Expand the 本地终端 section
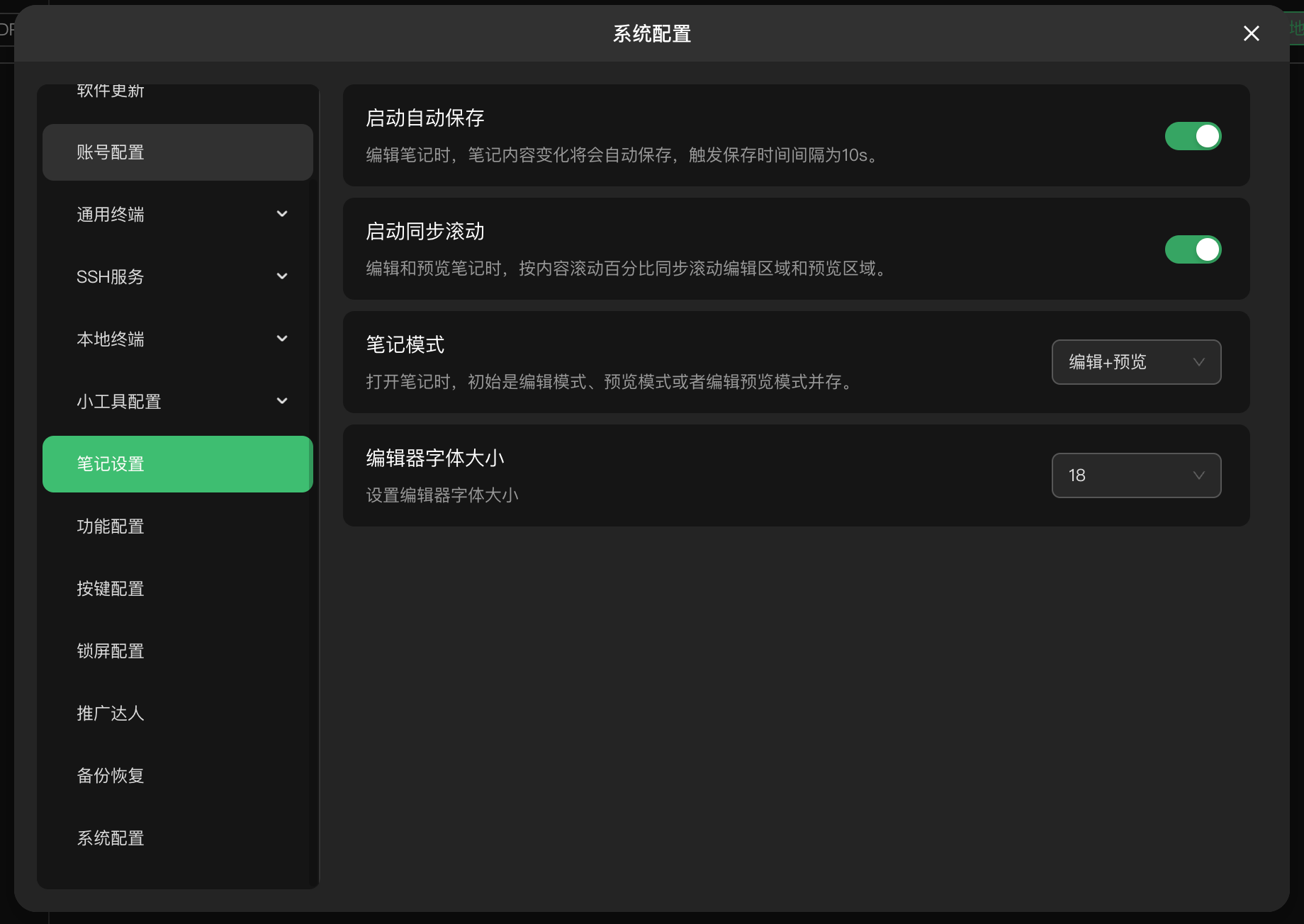The image size is (1304, 924). pos(177,339)
